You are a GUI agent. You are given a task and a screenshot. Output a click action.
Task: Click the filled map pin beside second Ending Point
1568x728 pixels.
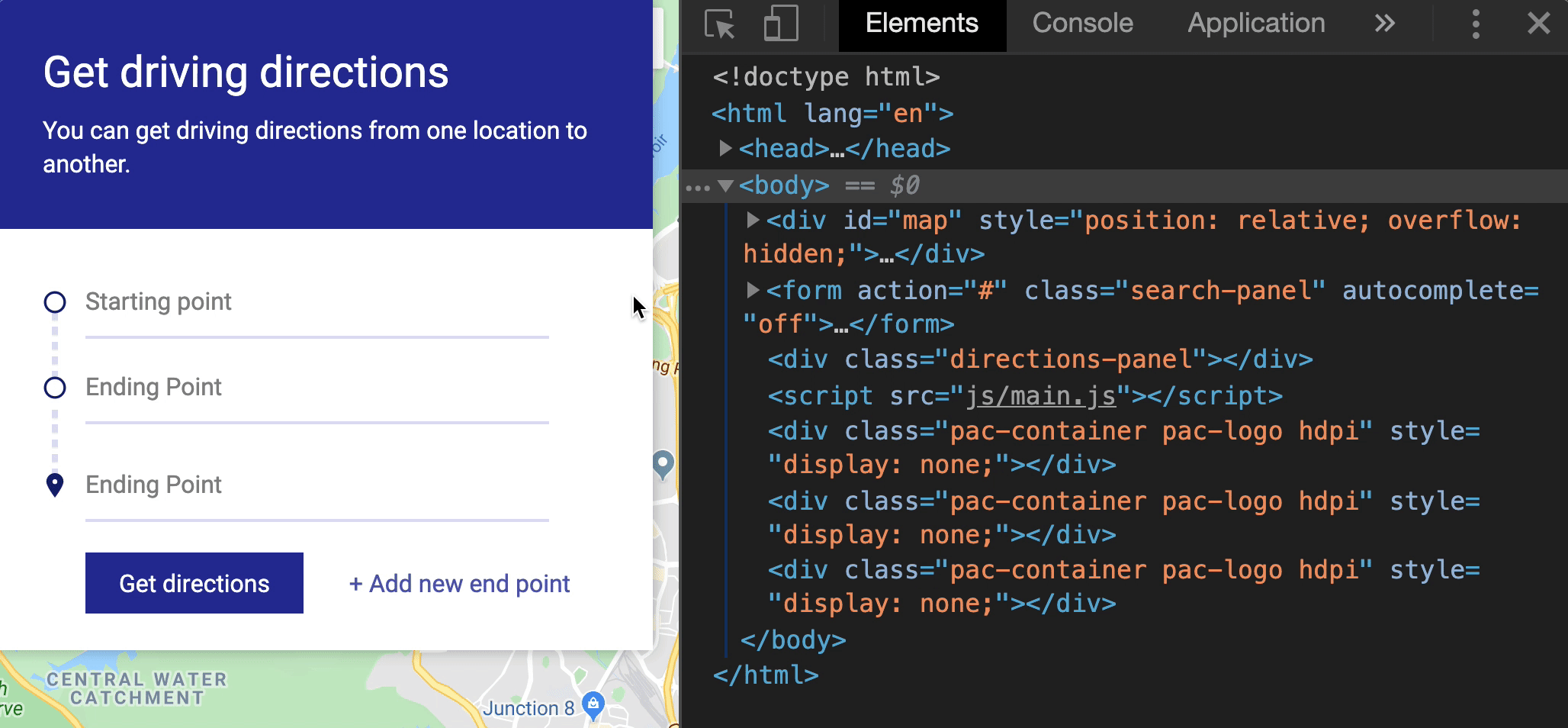tap(54, 484)
